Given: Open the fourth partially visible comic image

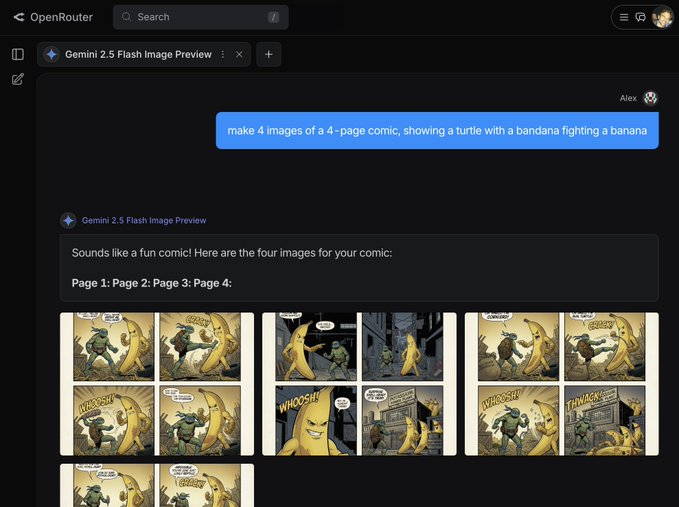Looking at the screenshot, I should [157, 484].
